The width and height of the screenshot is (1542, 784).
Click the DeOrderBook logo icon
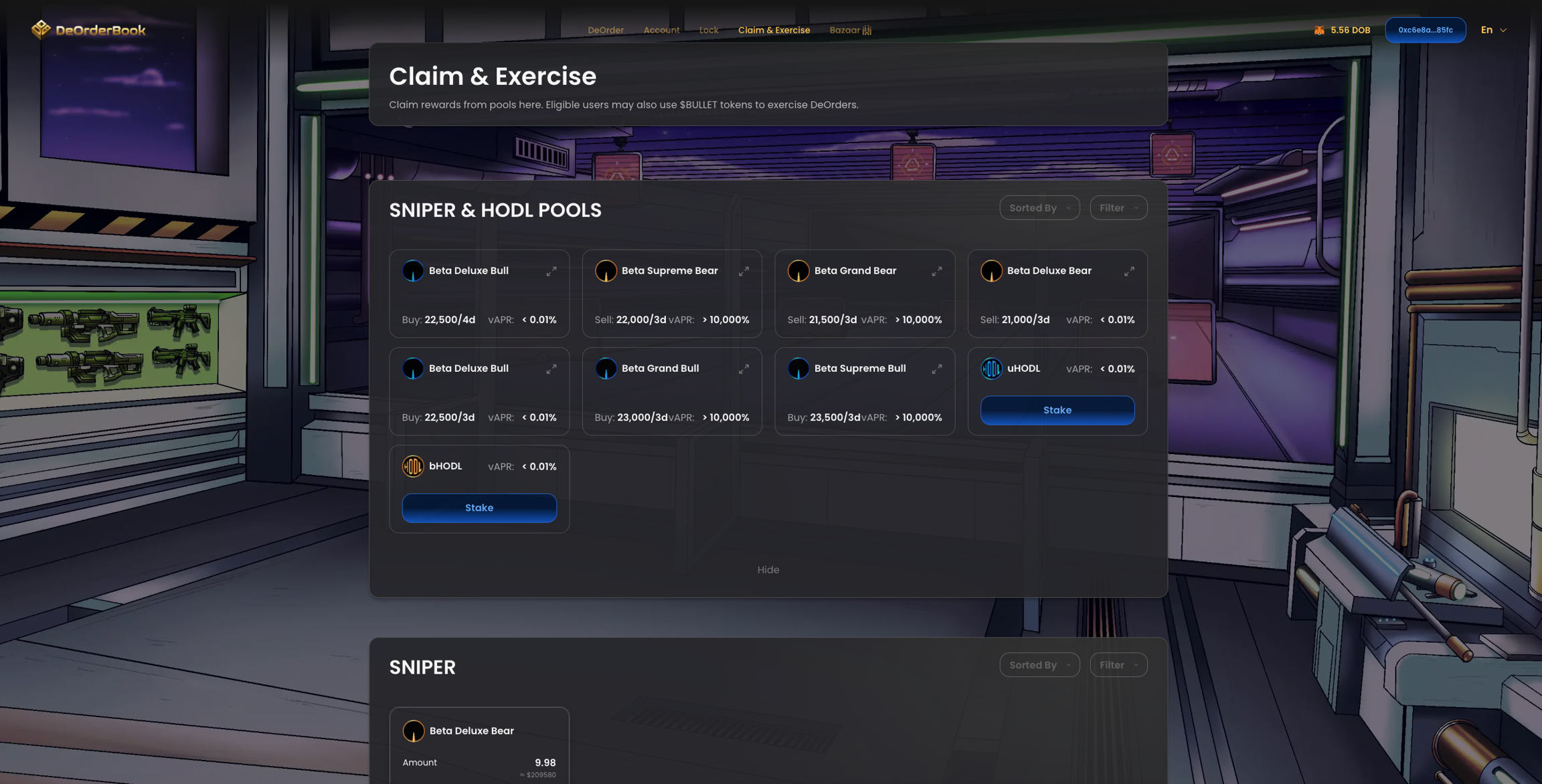tap(41, 29)
